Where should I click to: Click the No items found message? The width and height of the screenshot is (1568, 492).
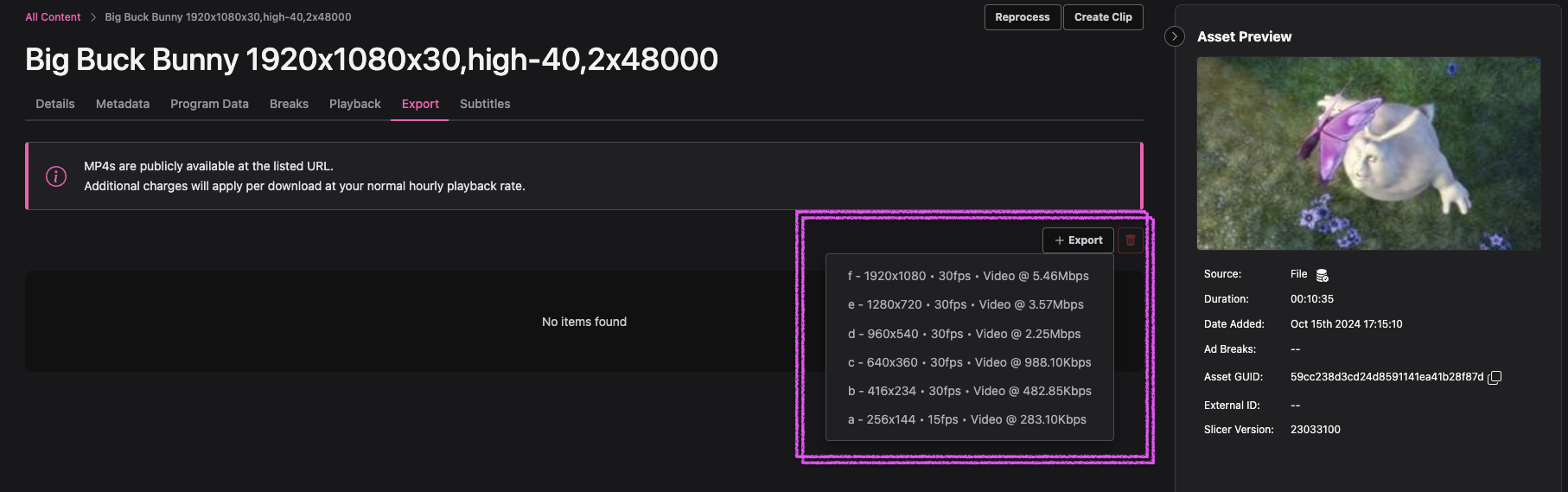pos(584,322)
